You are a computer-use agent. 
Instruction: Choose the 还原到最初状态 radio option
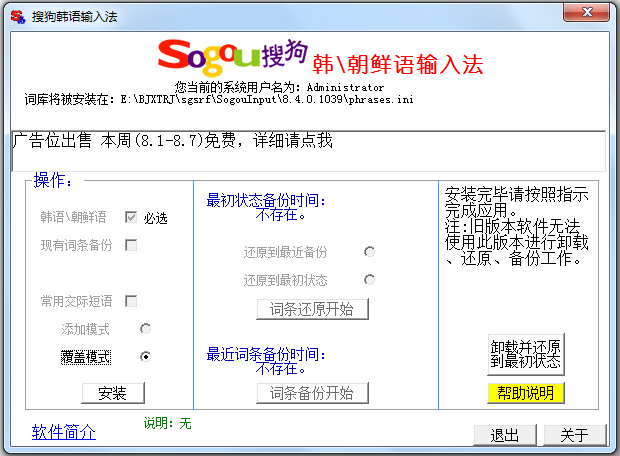370,280
